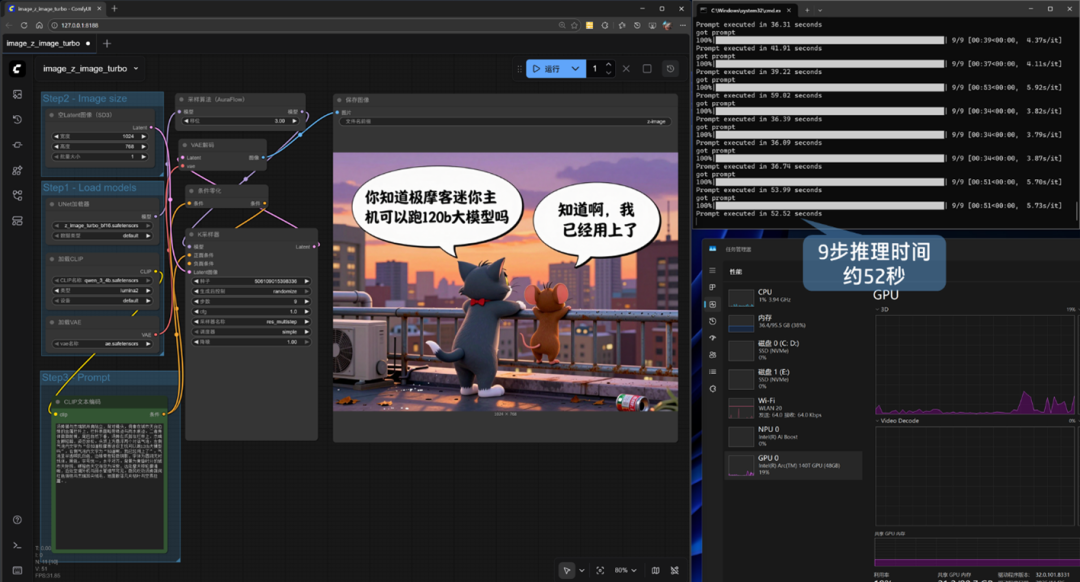
Task: Click the stop square icon beside Run
Action: [x=647, y=69]
